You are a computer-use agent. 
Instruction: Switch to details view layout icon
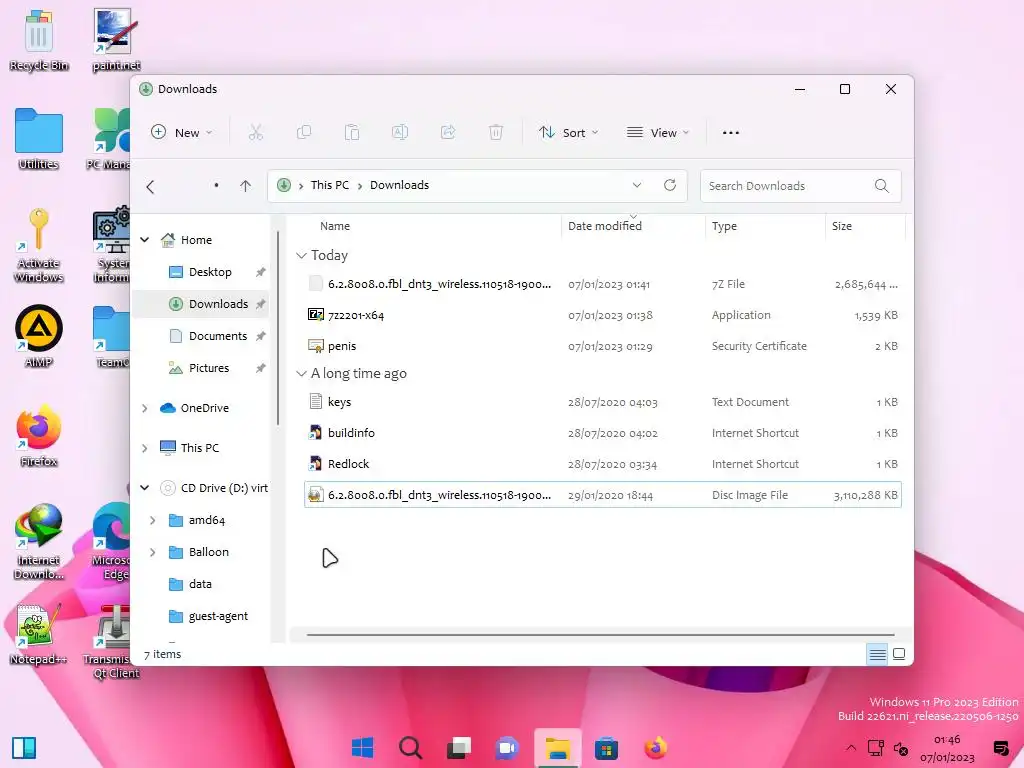[877, 654]
